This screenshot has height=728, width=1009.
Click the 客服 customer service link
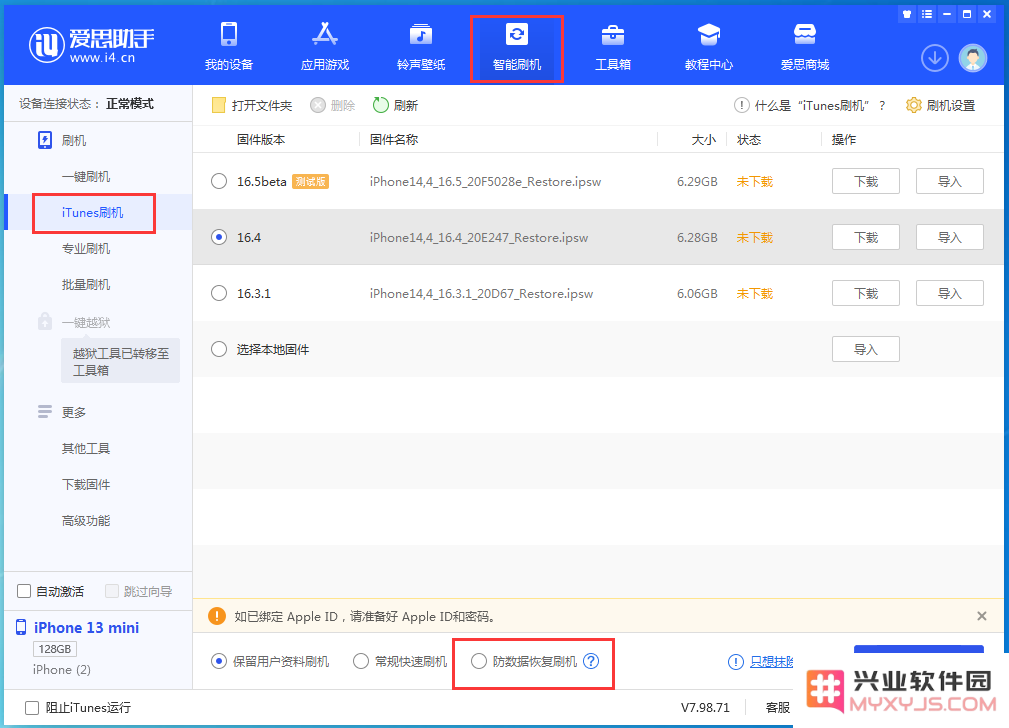point(778,707)
